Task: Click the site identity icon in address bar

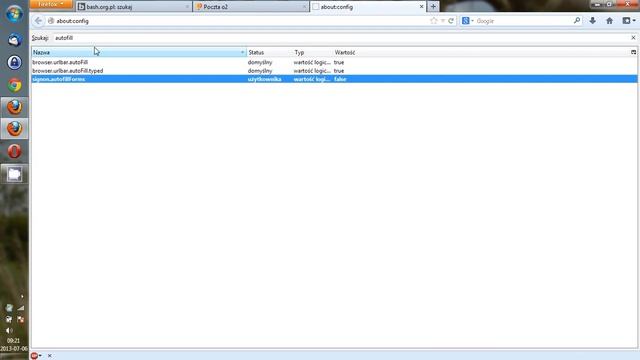Action: pos(51,21)
